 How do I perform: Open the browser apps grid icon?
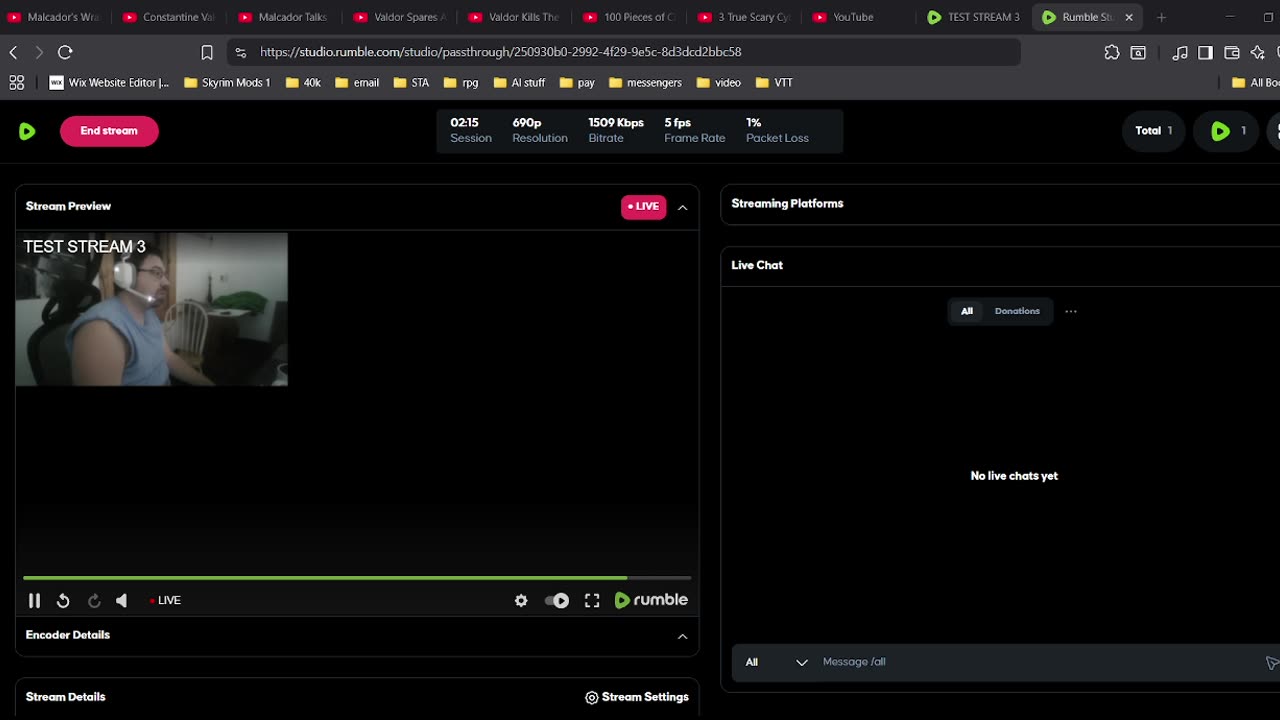coord(16,83)
